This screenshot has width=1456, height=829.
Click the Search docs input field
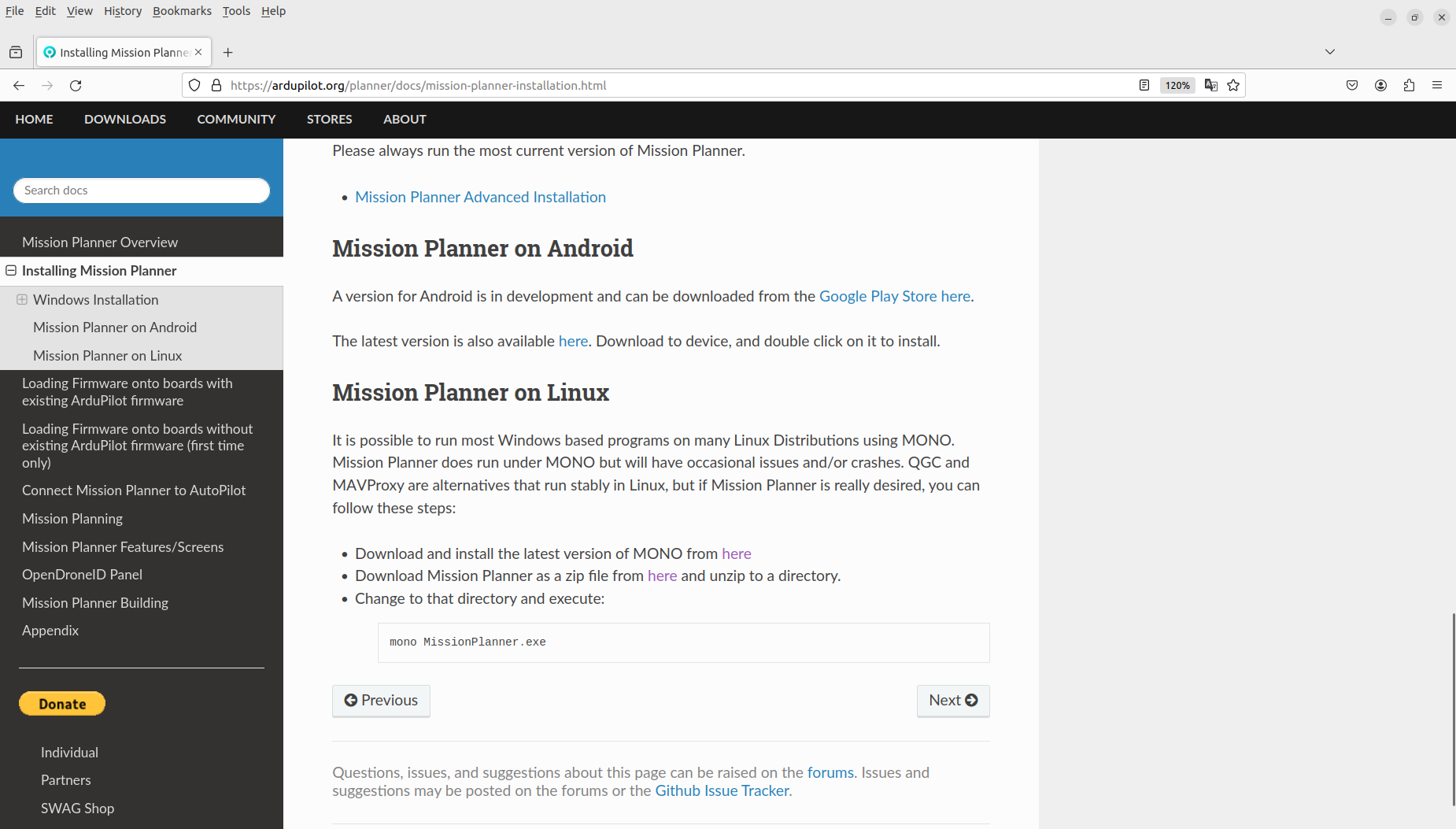point(142,191)
